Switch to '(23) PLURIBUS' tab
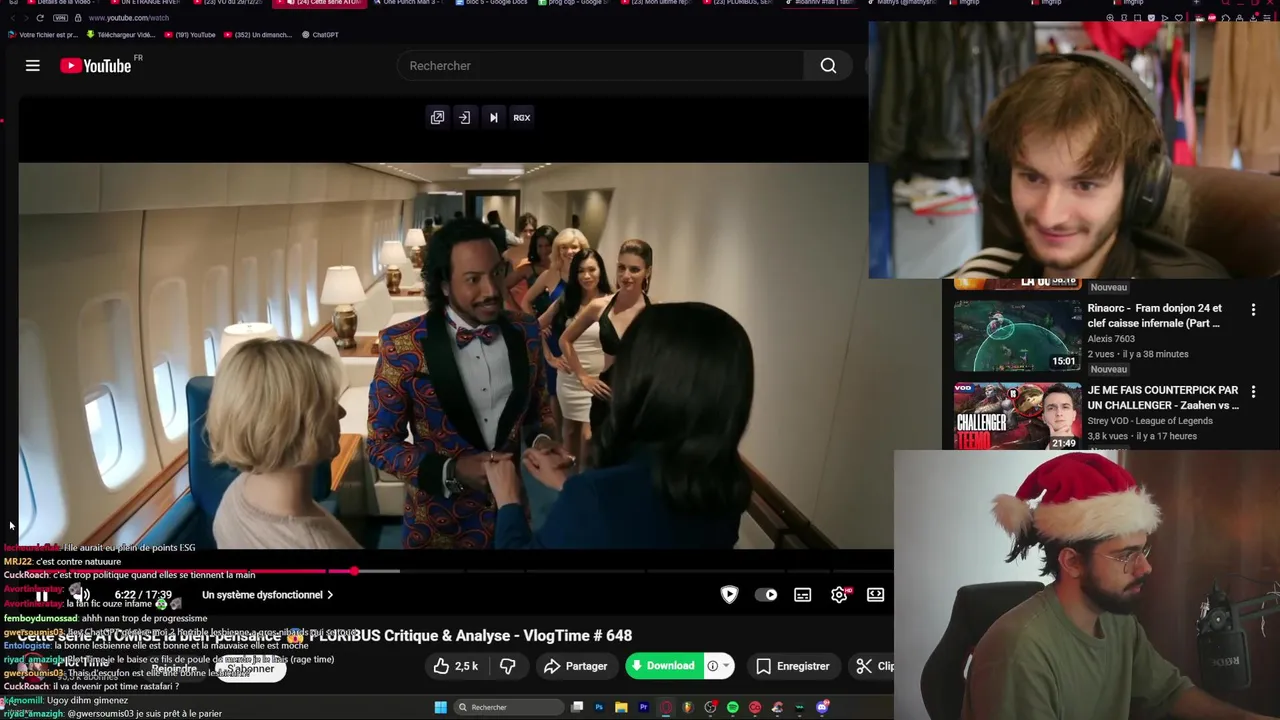The width and height of the screenshot is (1280, 720). [x=737, y=3]
